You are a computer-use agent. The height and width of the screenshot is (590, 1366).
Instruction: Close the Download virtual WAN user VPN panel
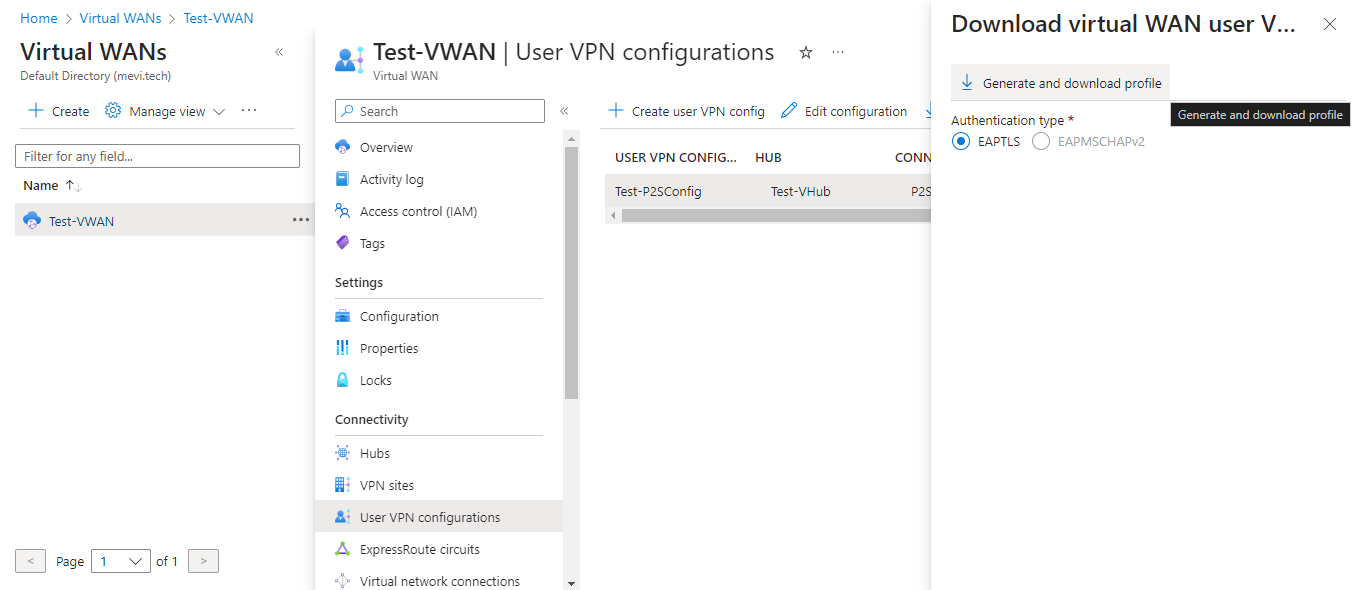click(x=1330, y=24)
